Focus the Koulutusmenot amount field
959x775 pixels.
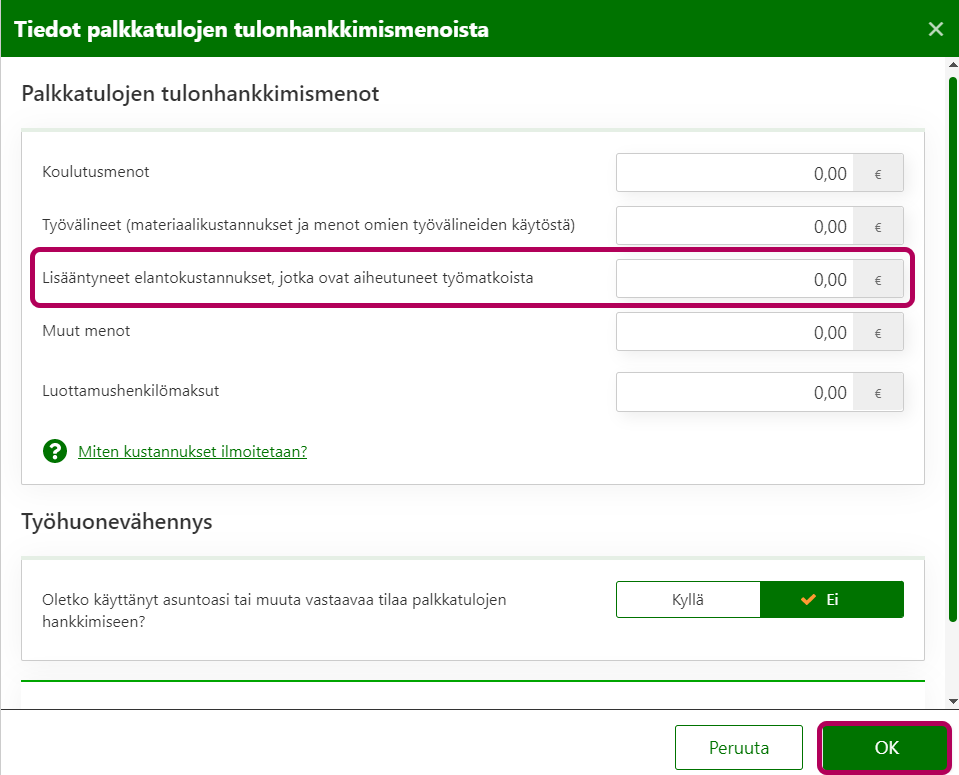(x=735, y=173)
